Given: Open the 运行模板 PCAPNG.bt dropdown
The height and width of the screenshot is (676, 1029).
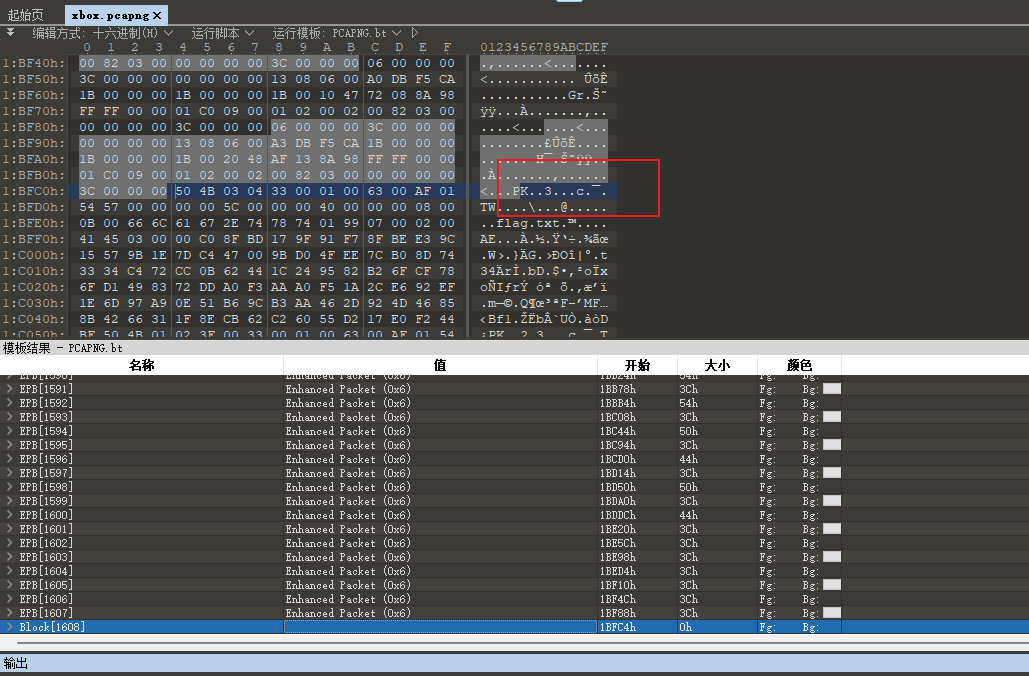Looking at the screenshot, I should (x=338, y=33).
